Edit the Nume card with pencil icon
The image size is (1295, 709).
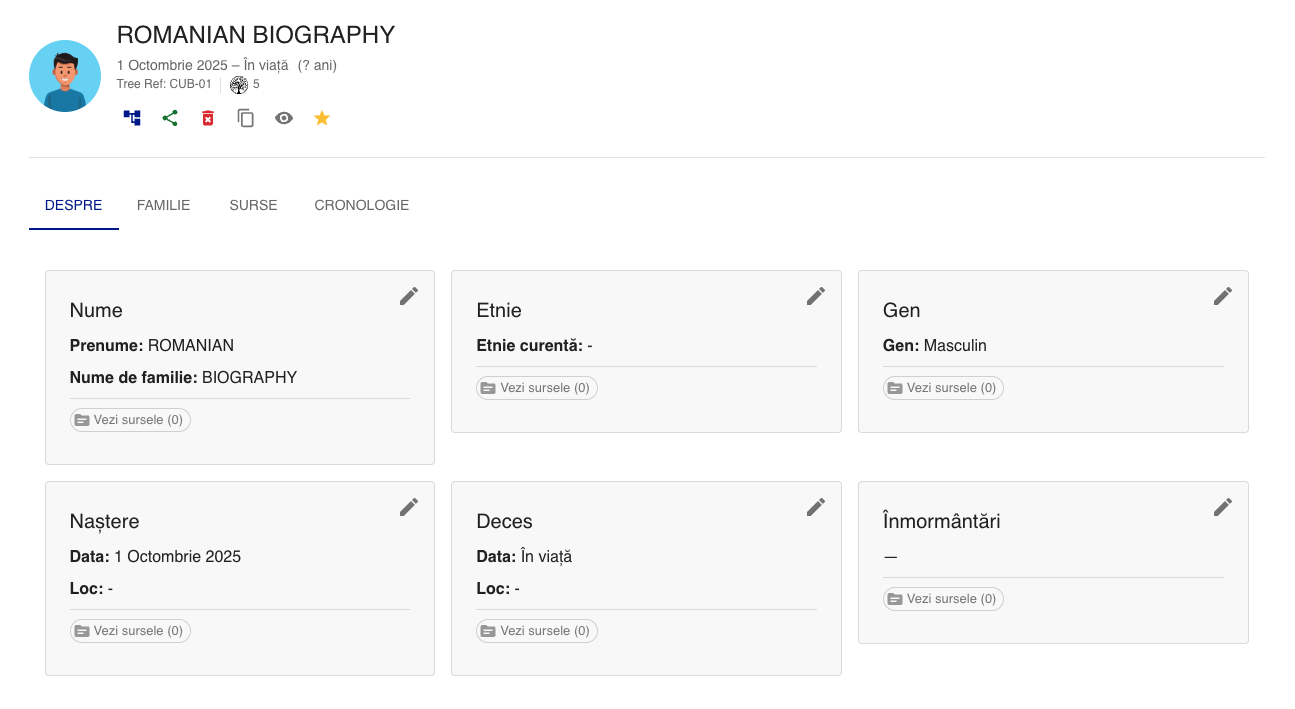click(x=409, y=296)
